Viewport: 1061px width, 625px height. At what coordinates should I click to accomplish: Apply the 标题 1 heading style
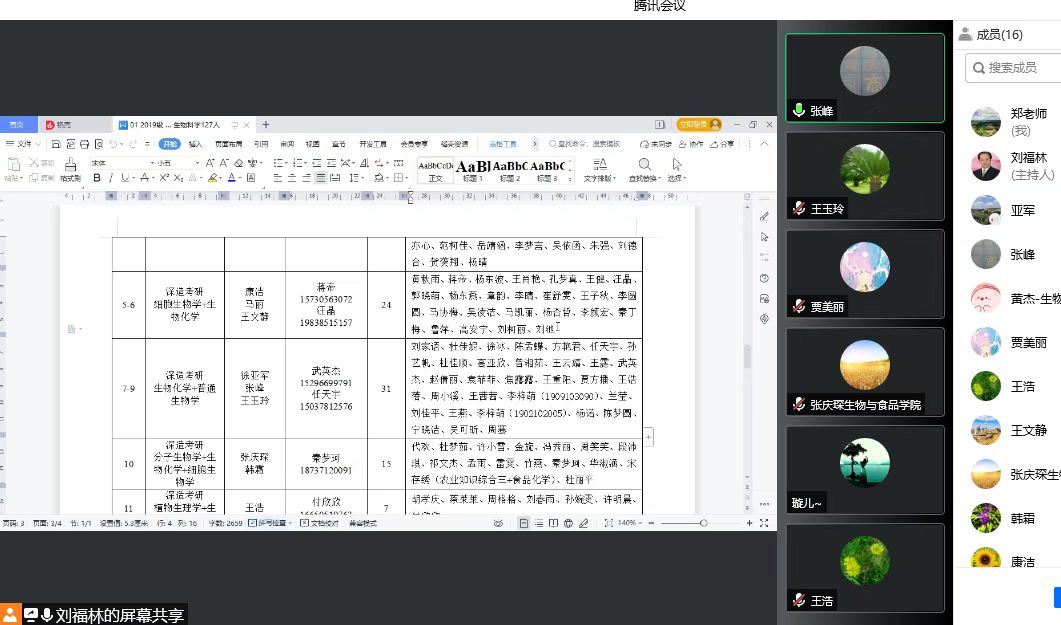coord(473,168)
